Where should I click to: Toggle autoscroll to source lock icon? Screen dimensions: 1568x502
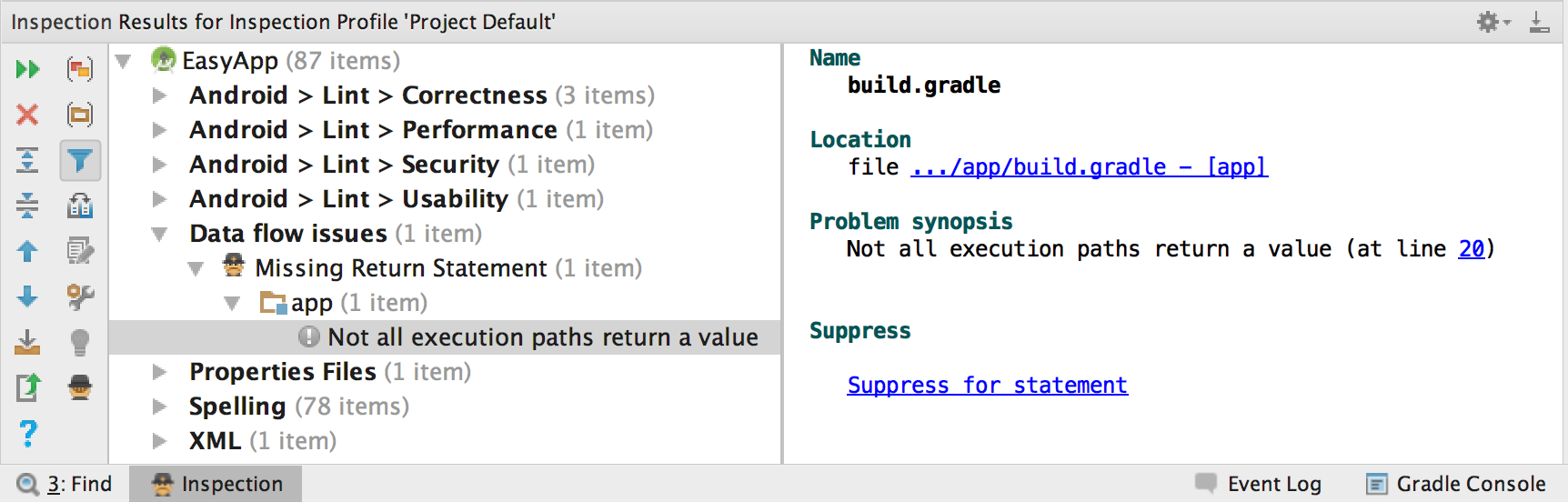click(x=80, y=206)
